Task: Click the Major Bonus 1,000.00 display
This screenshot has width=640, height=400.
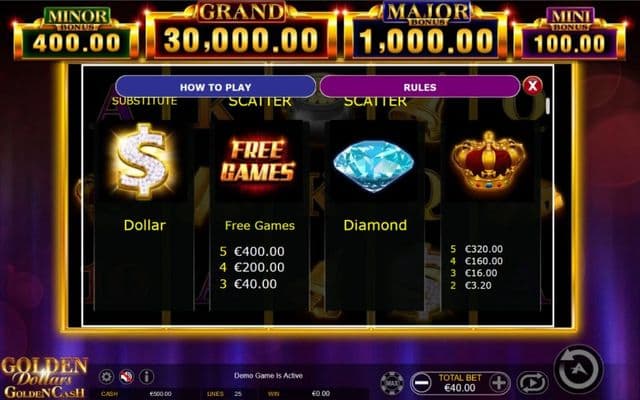Action: 426,32
